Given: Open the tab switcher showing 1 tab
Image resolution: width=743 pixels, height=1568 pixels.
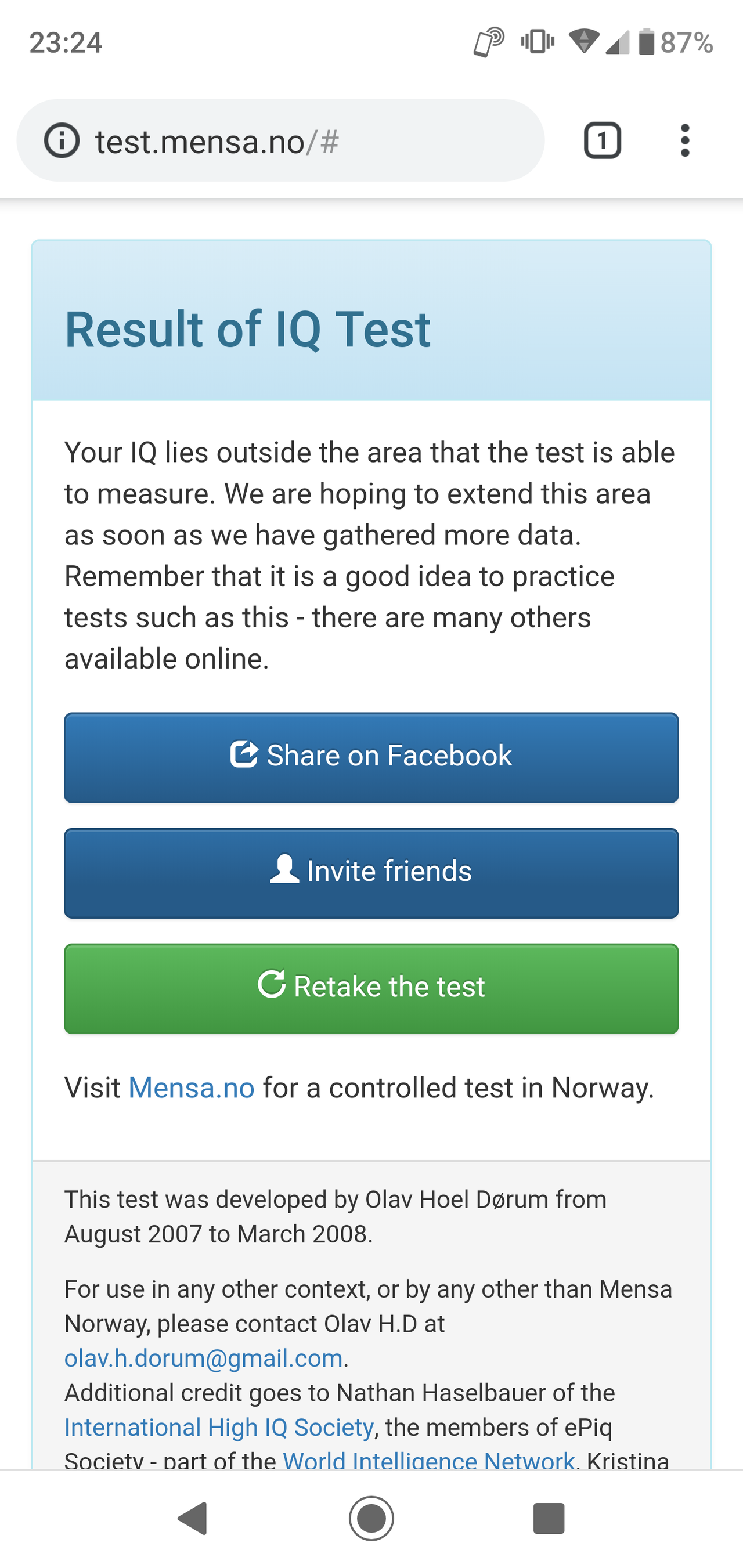Looking at the screenshot, I should coord(603,140).
